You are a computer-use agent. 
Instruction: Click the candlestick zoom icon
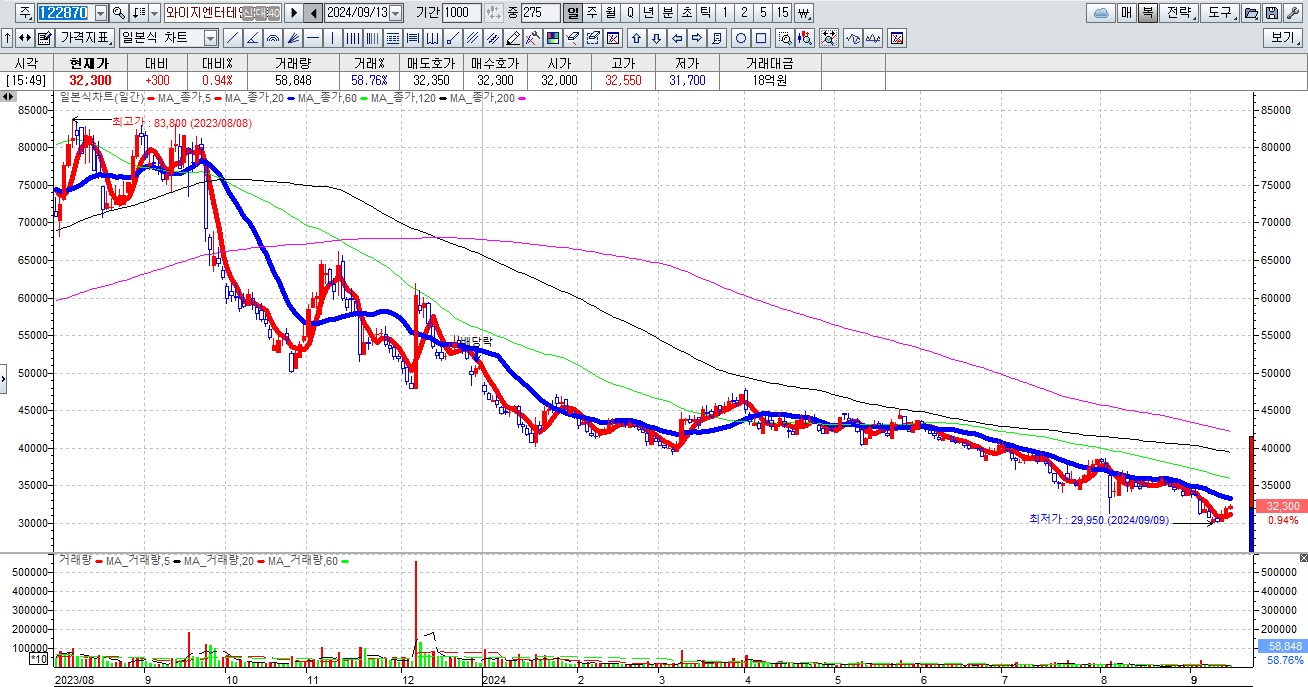pyautogui.click(x=805, y=37)
